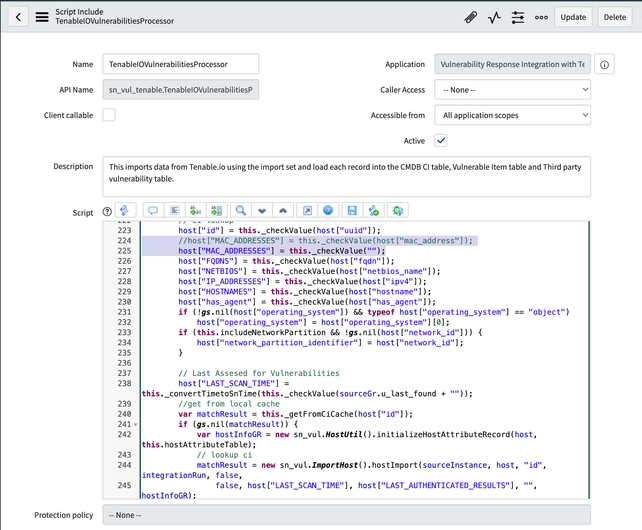Toggle the syntax editor macros icon
The width and height of the screenshot is (642, 530).
coord(124,211)
